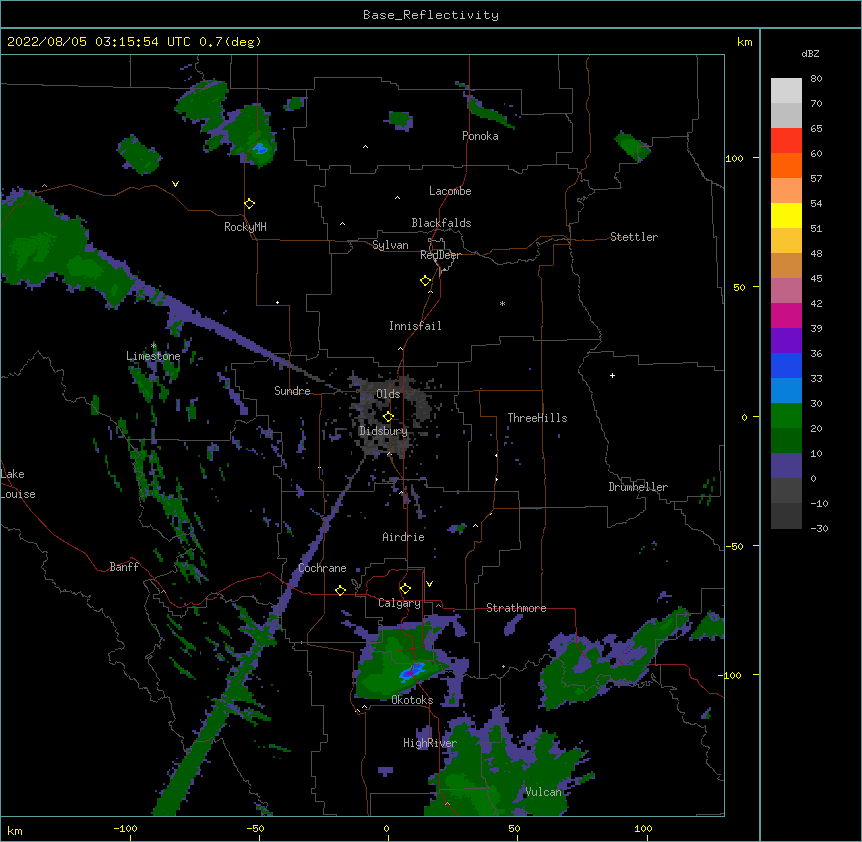The width and height of the screenshot is (862, 842).
Task: Select the yellow diamond marker above Calgary
Action: pyautogui.click(x=405, y=589)
